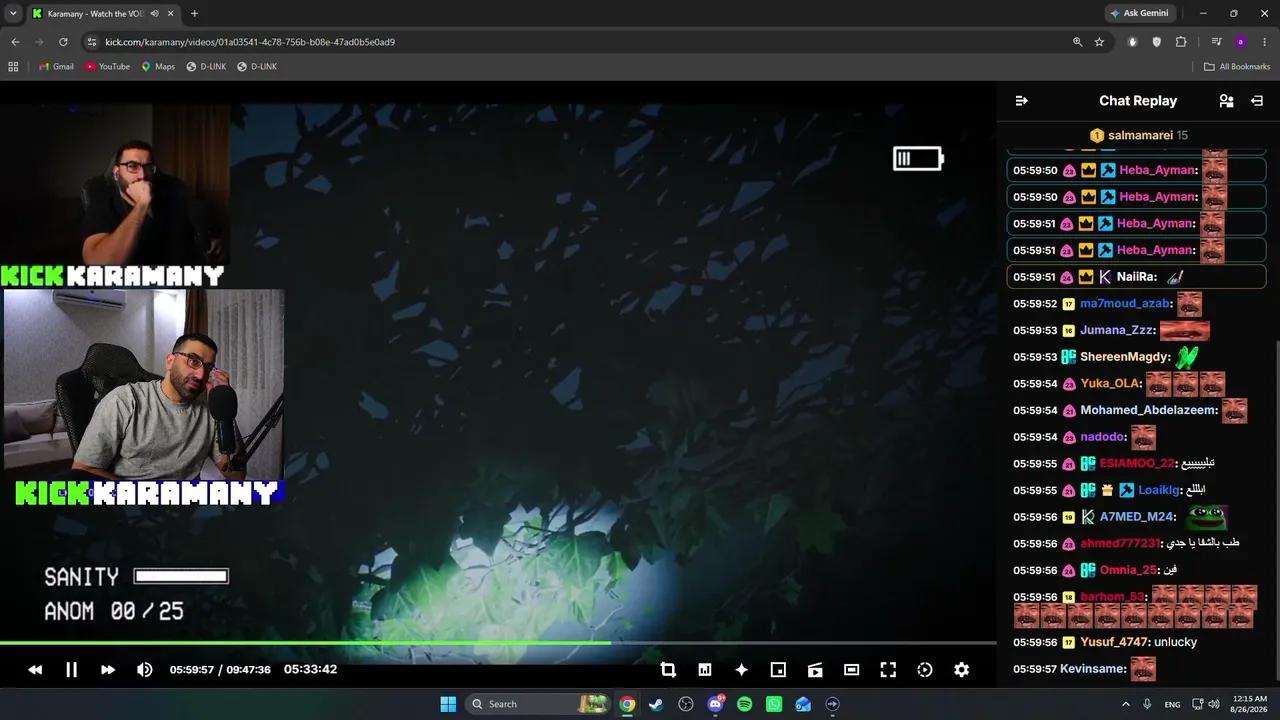Collapse the chat panel with arrow icon
Image resolution: width=1280 pixels, height=720 pixels.
(x=1021, y=101)
